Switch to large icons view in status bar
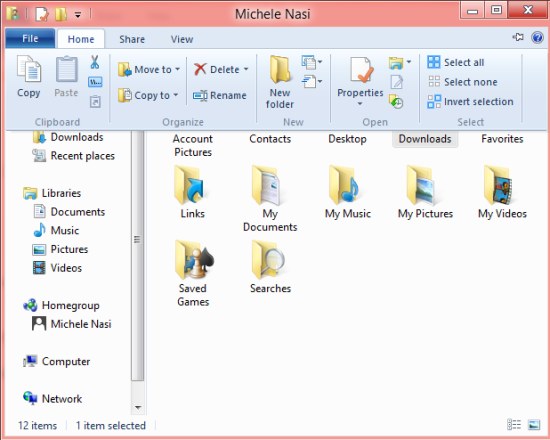 click(534, 425)
